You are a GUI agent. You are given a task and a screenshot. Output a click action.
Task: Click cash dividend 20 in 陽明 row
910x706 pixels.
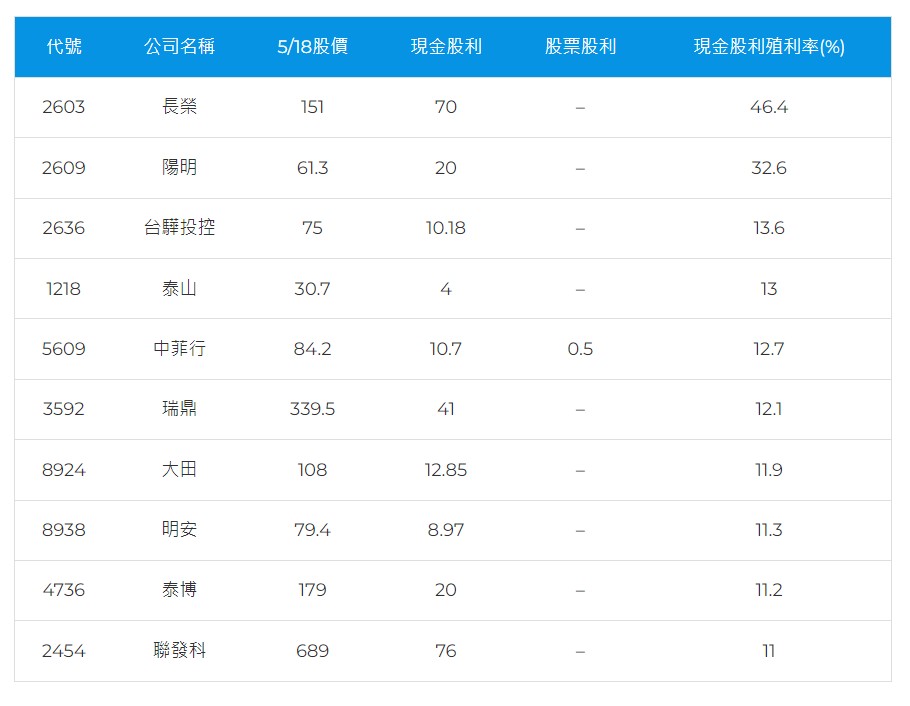coord(446,168)
